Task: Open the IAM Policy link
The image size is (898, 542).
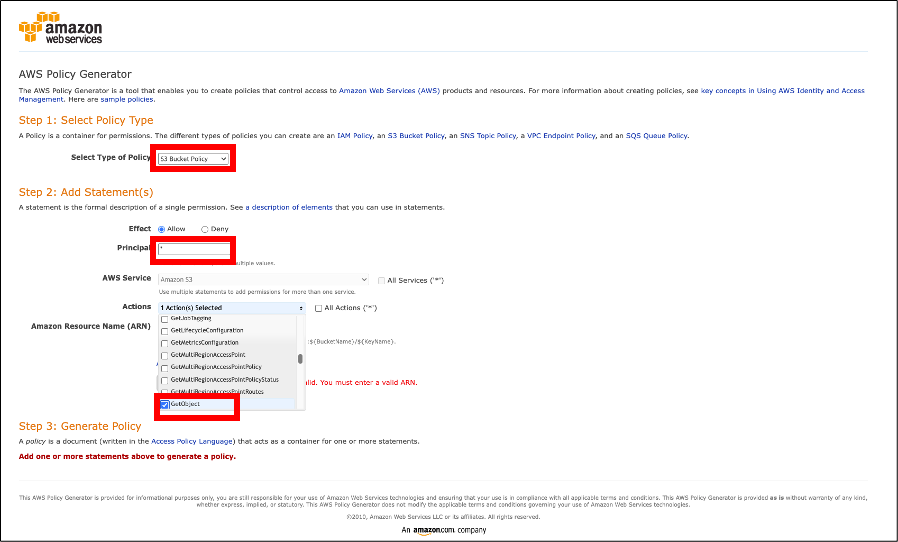Action: (355, 136)
